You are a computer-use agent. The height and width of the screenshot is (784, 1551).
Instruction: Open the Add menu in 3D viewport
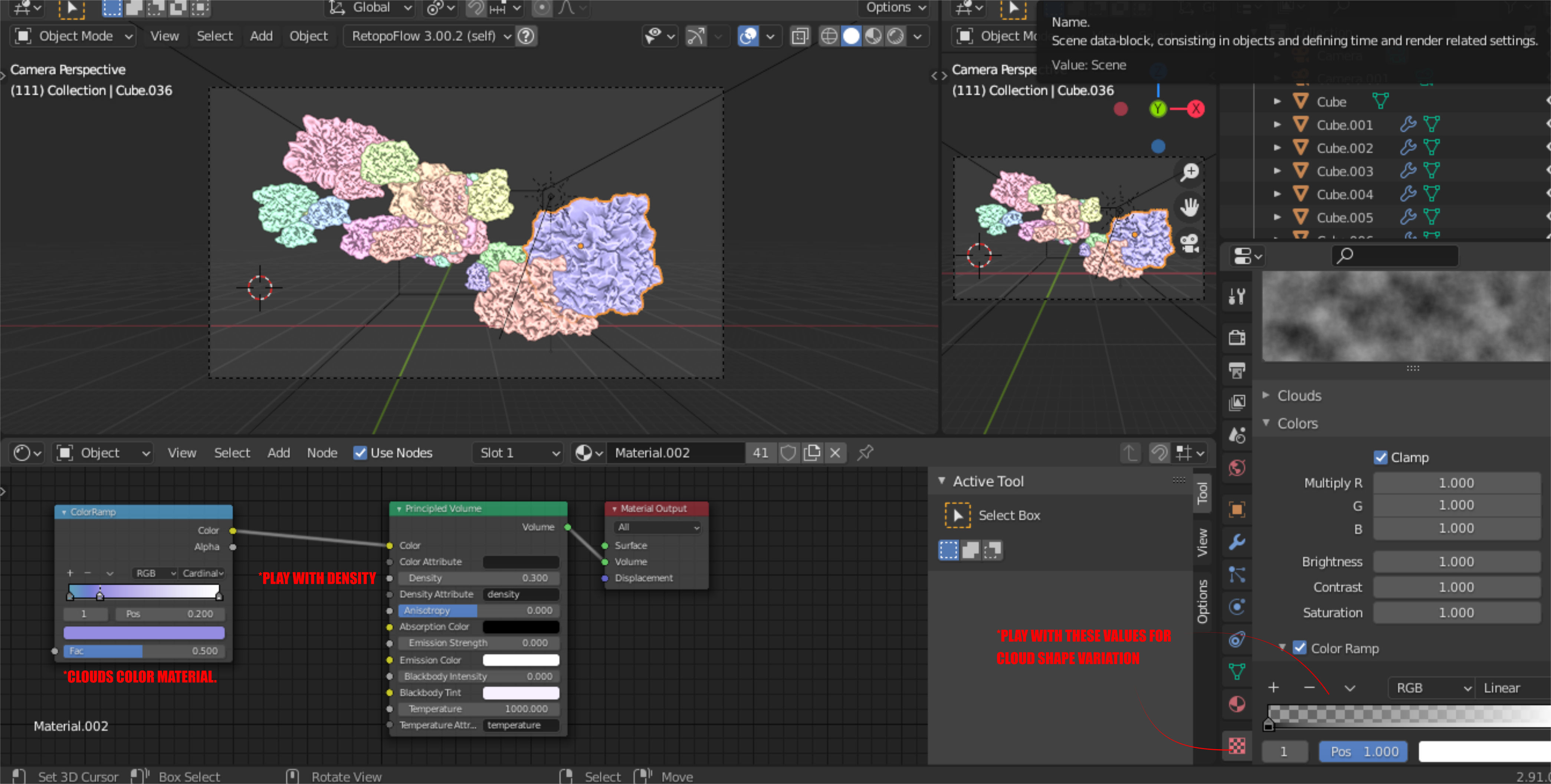pyautogui.click(x=261, y=36)
